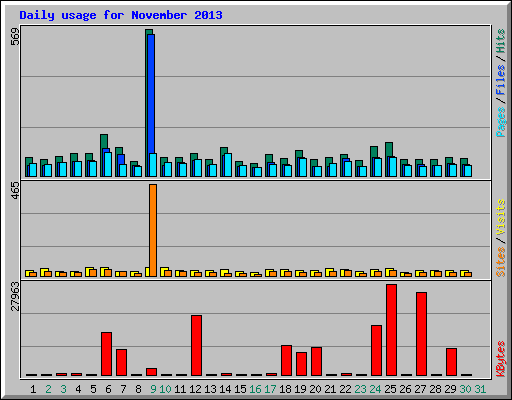512x400 pixels.
Task: Click the red KBytes bar for day 29
Action: click(x=451, y=362)
